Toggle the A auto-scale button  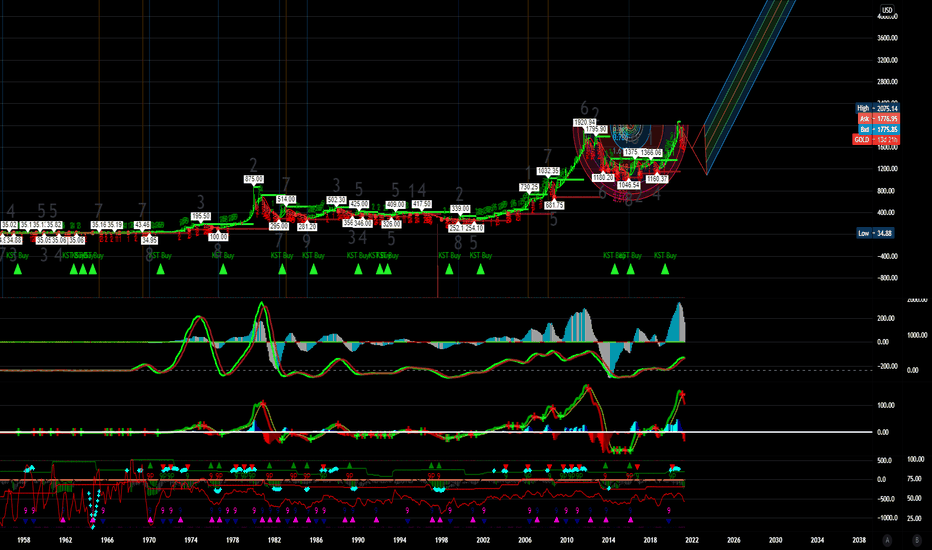point(887,540)
